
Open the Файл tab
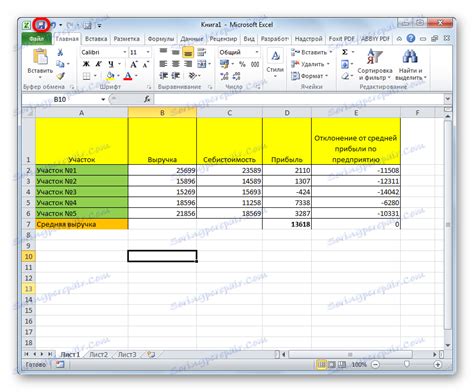click(x=36, y=39)
